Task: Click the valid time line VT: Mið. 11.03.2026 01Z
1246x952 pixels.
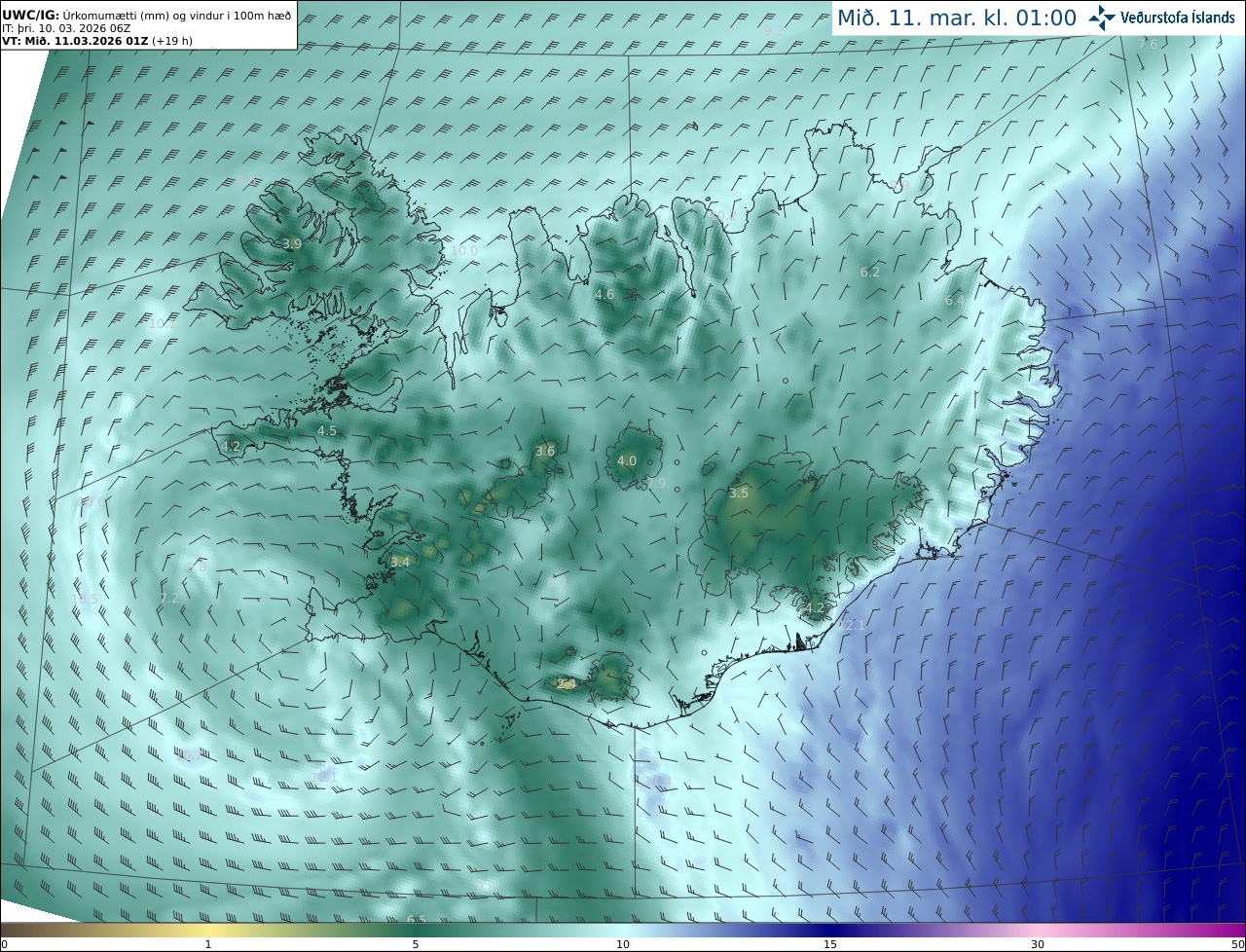Action: coord(75,41)
